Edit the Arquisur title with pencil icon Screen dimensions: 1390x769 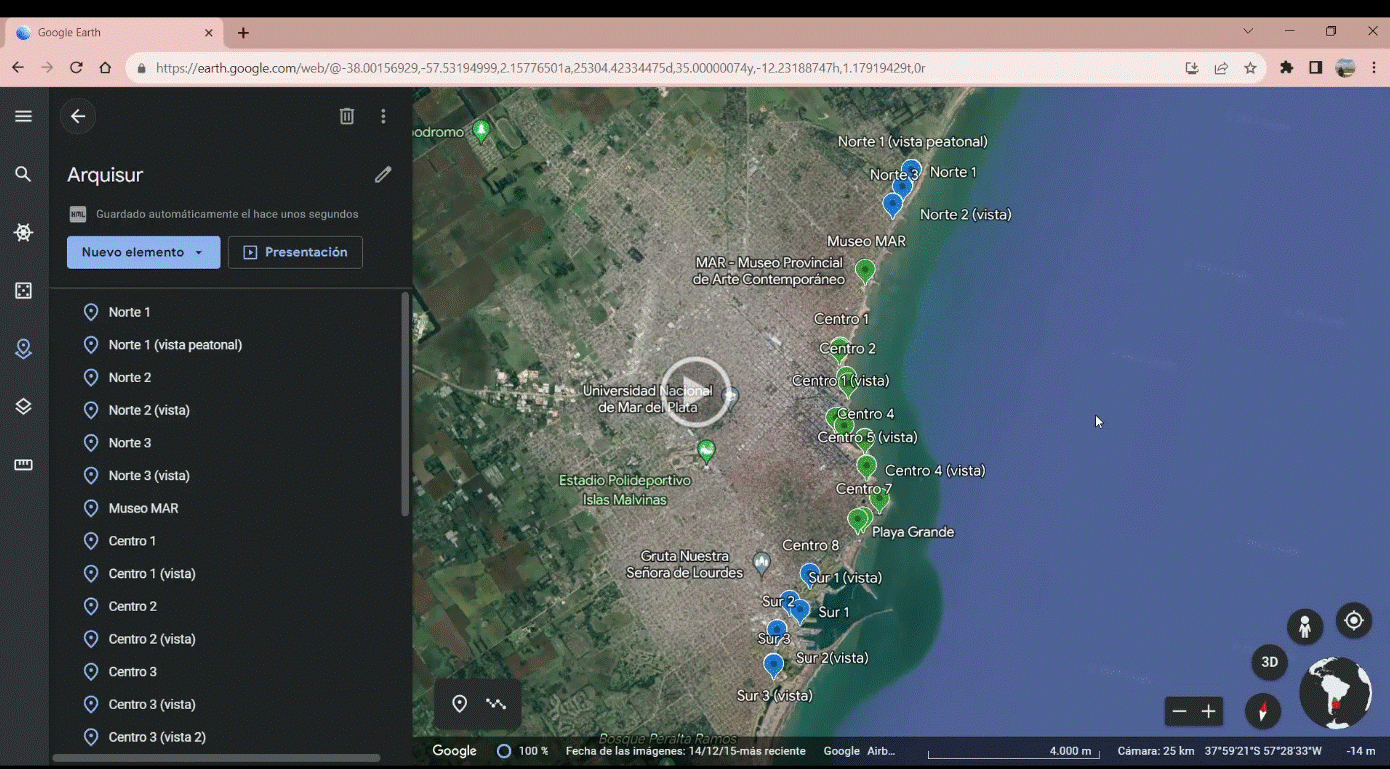pos(383,174)
